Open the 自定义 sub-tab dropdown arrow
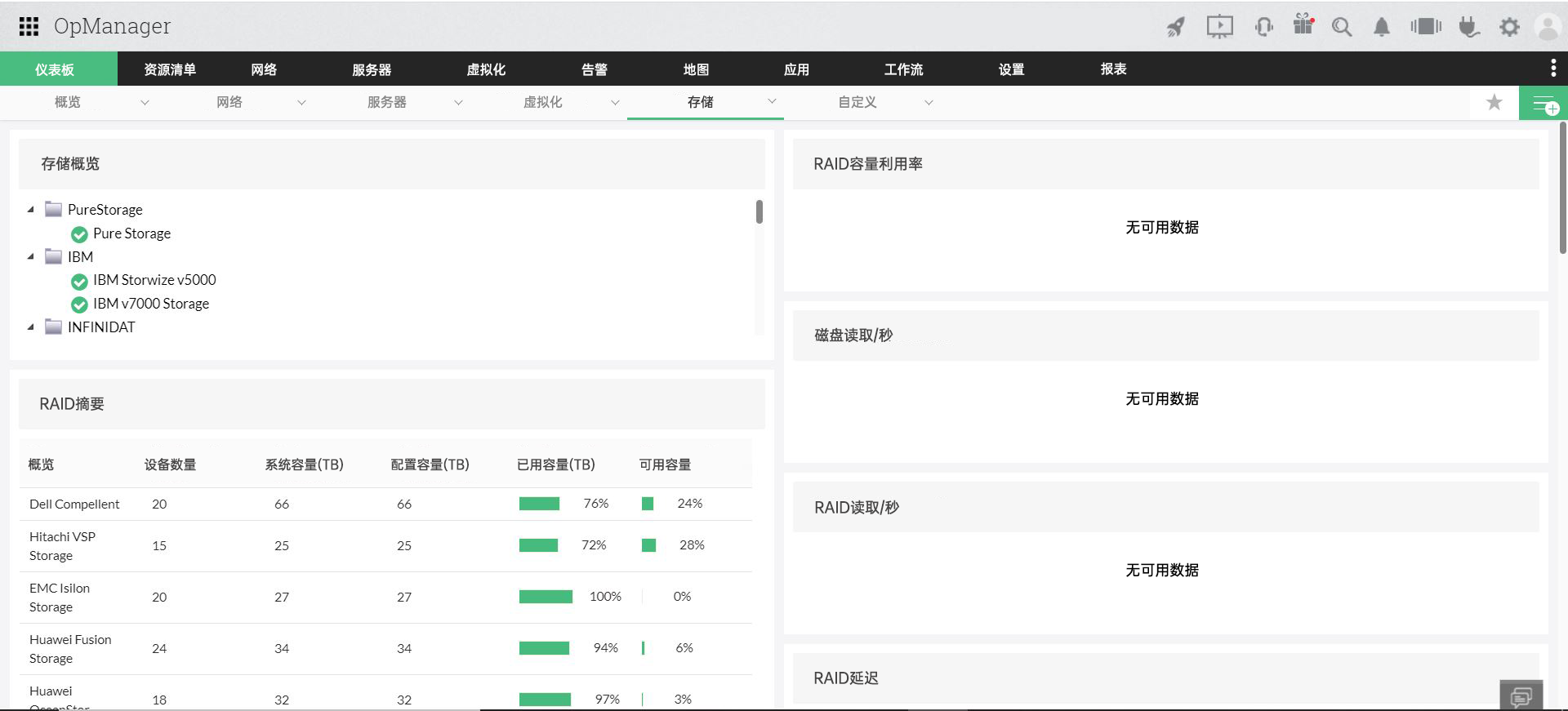Image resolution: width=1568 pixels, height=711 pixels. [929, 103]
